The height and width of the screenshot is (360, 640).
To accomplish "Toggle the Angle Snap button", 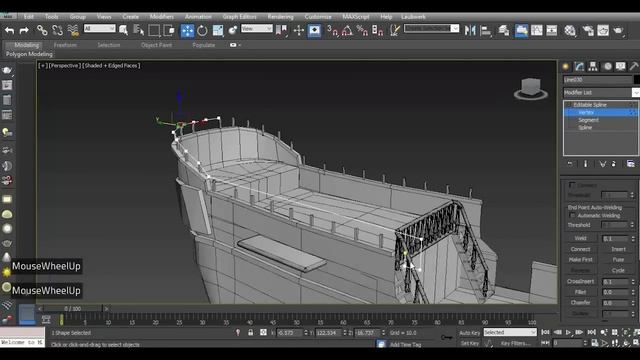I will (347, 30).
